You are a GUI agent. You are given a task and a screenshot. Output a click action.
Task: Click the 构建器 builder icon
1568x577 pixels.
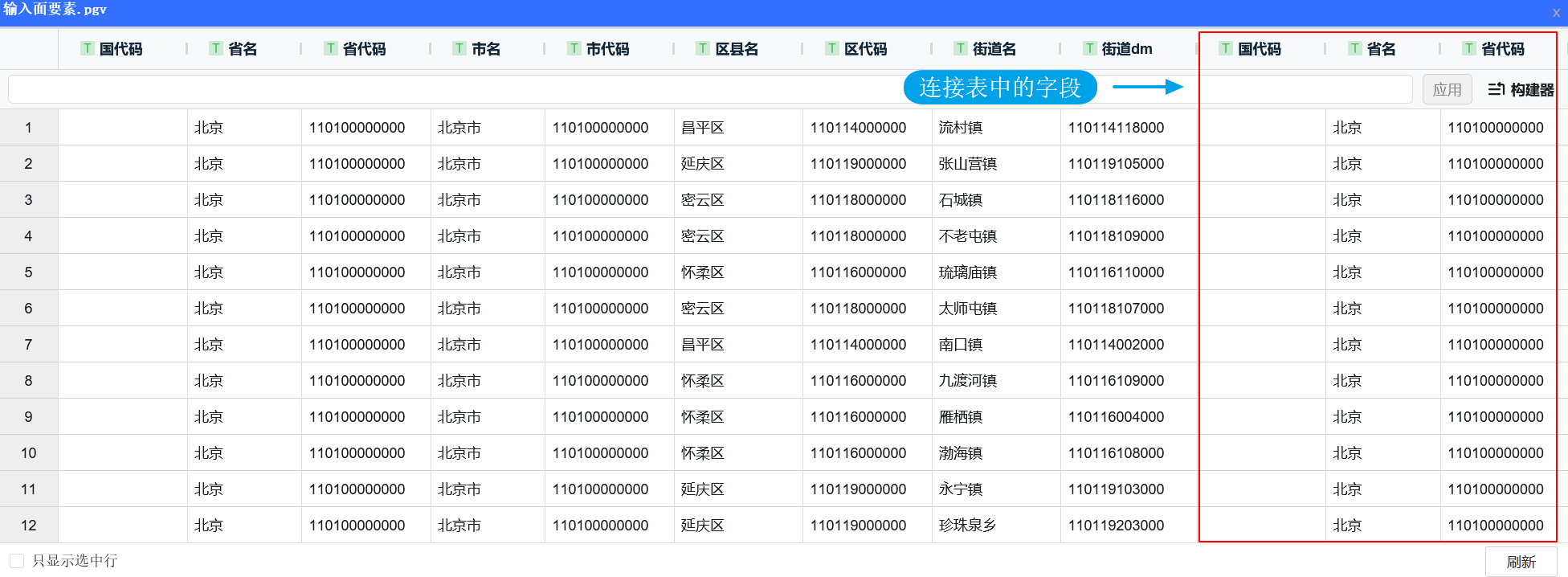point(1496,89)
